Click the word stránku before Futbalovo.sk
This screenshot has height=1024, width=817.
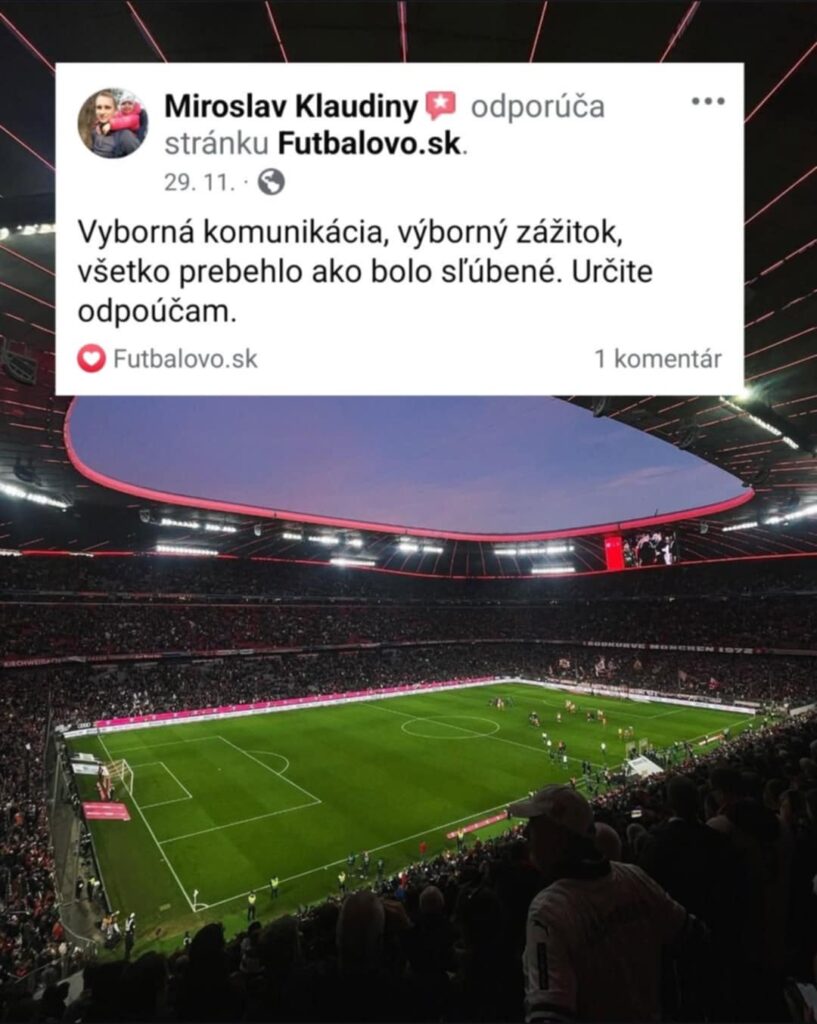pos(217,144)
